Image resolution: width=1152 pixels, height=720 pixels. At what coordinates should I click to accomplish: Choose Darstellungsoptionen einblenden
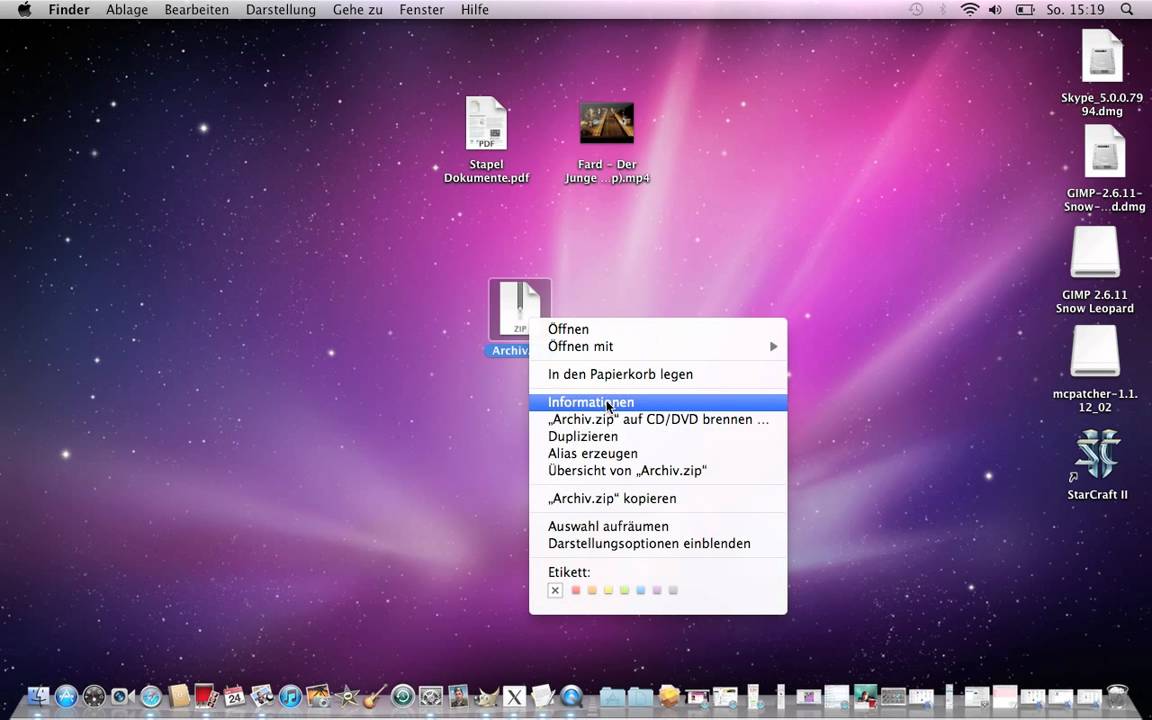coord(658,543)
